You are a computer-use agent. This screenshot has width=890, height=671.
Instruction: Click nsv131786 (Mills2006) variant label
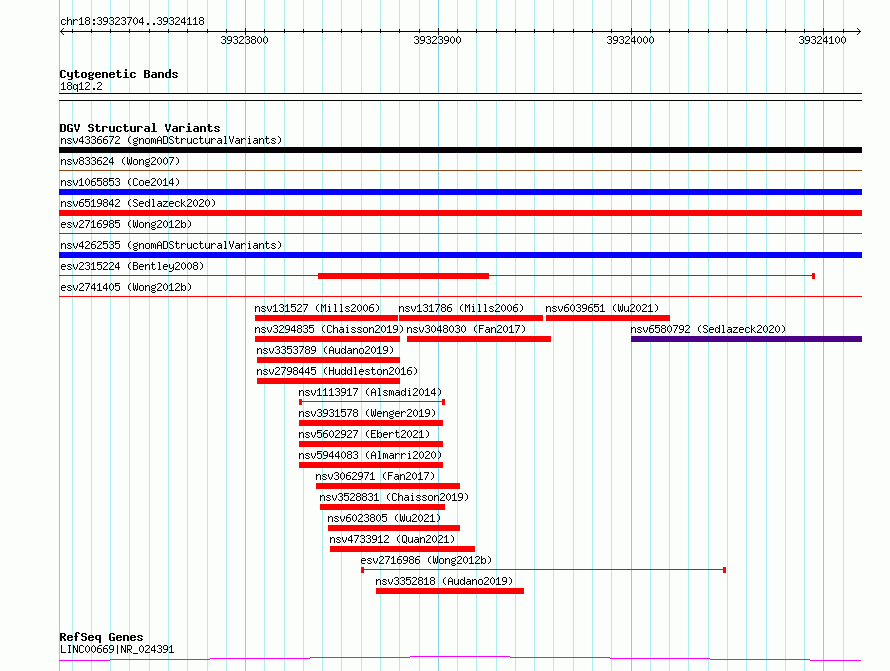point(461,308)
